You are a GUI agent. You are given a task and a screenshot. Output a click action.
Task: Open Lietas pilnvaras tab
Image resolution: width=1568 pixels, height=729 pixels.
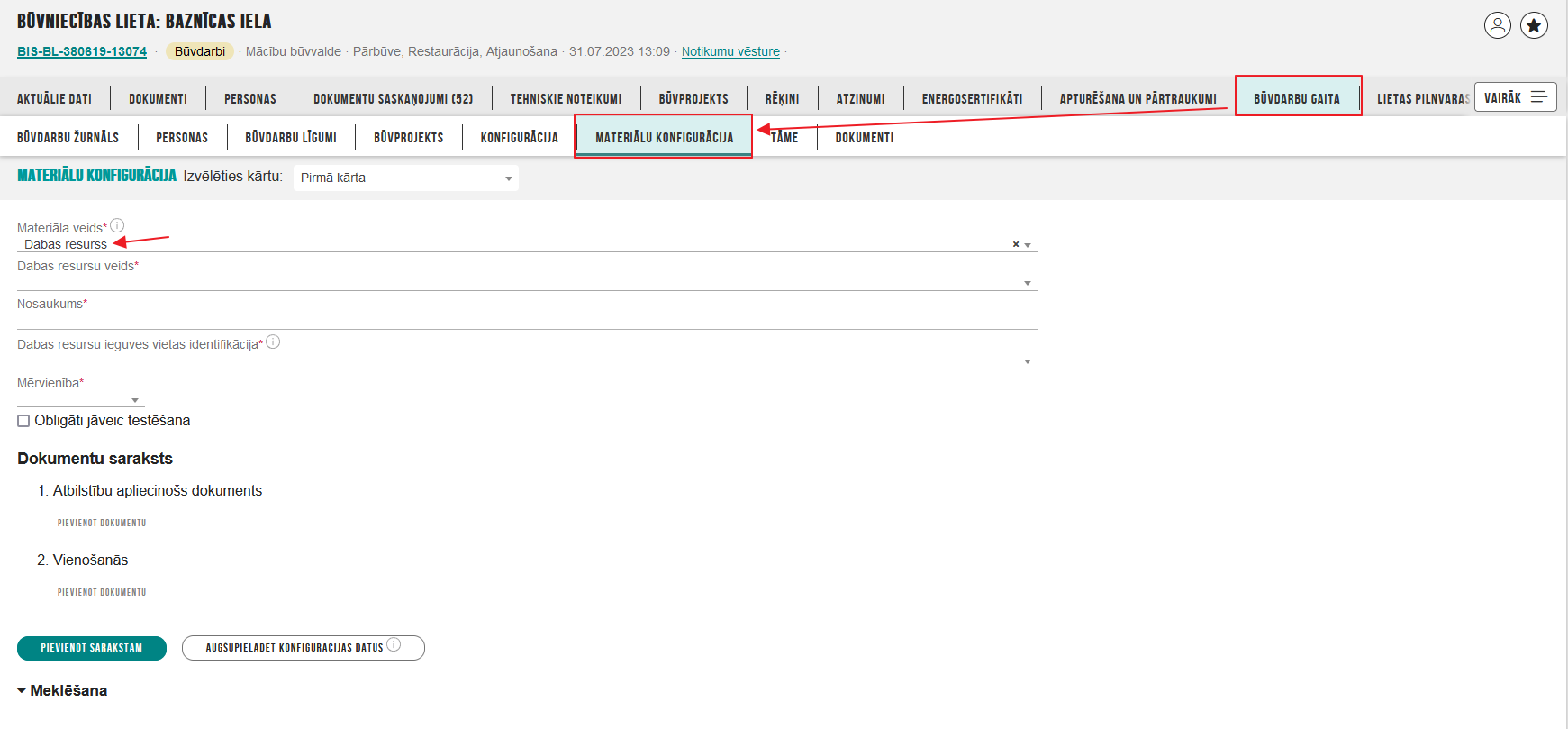(x=1423, y=98)
